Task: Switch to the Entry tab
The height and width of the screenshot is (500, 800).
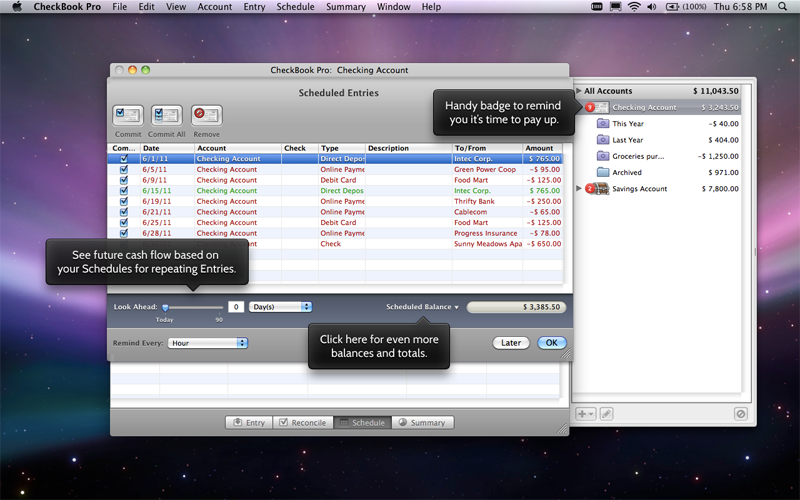Action: 249,422
